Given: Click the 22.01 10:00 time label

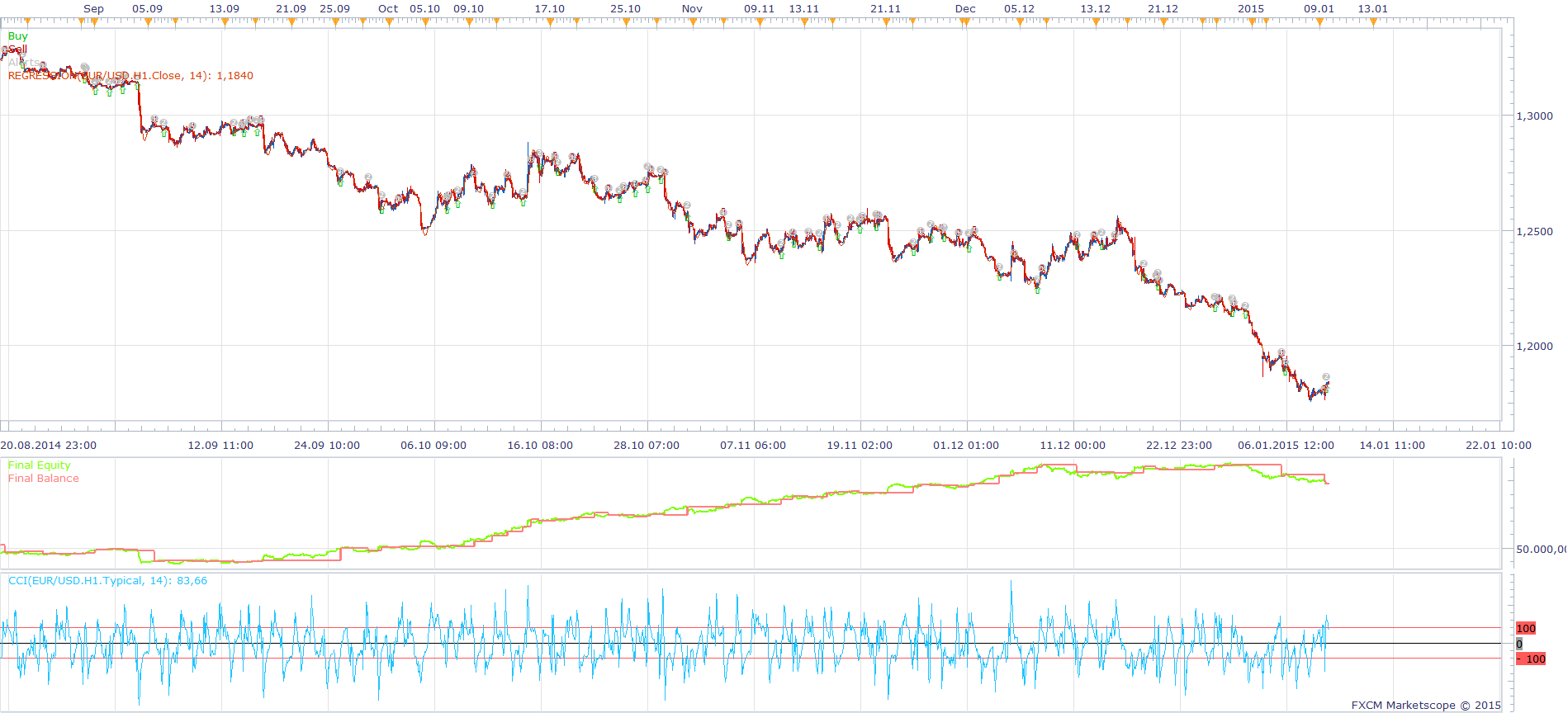Looking at the screenshot, I should coord(1499,446).
